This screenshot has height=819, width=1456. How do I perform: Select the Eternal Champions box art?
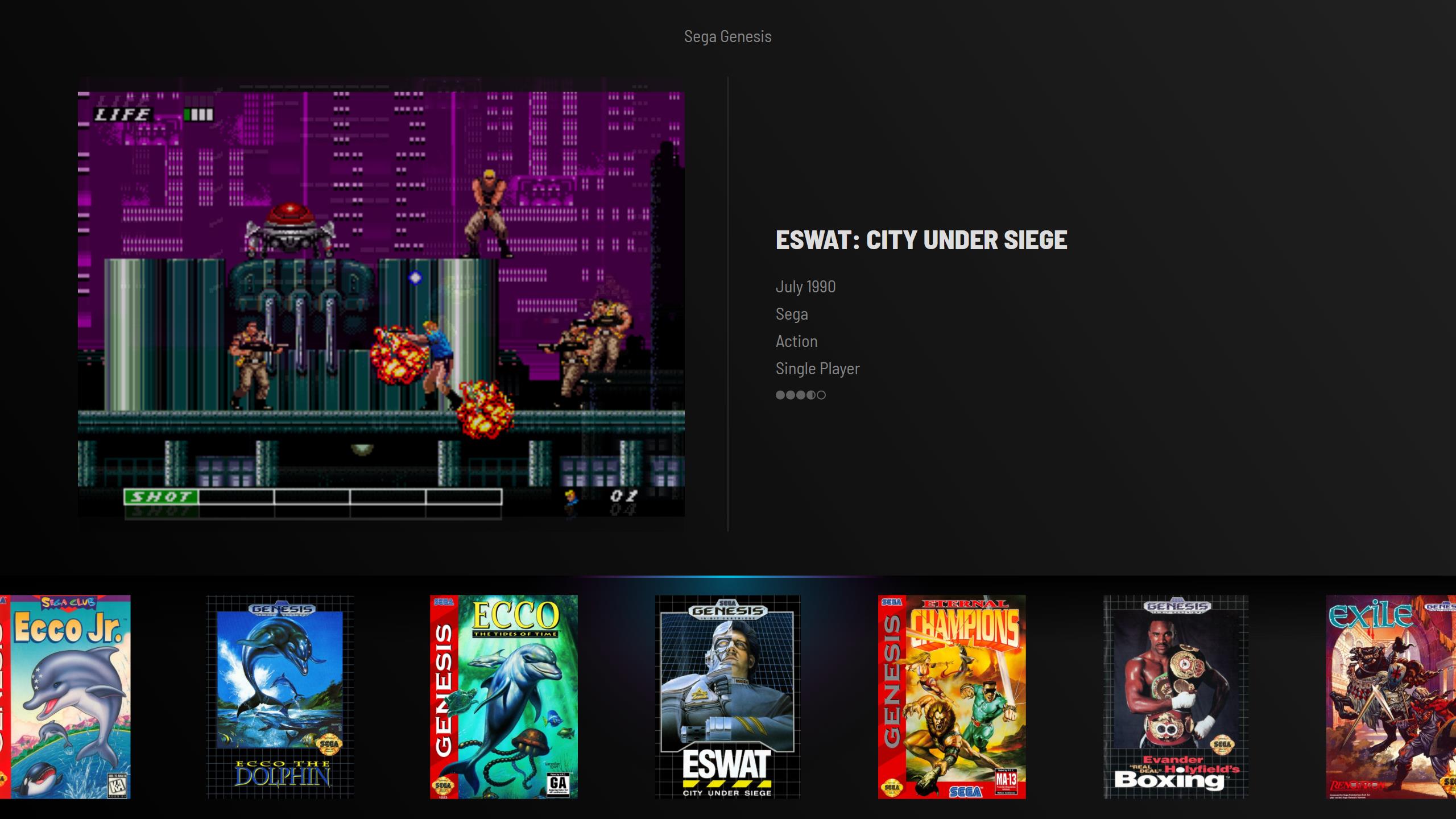pos(952,697)
